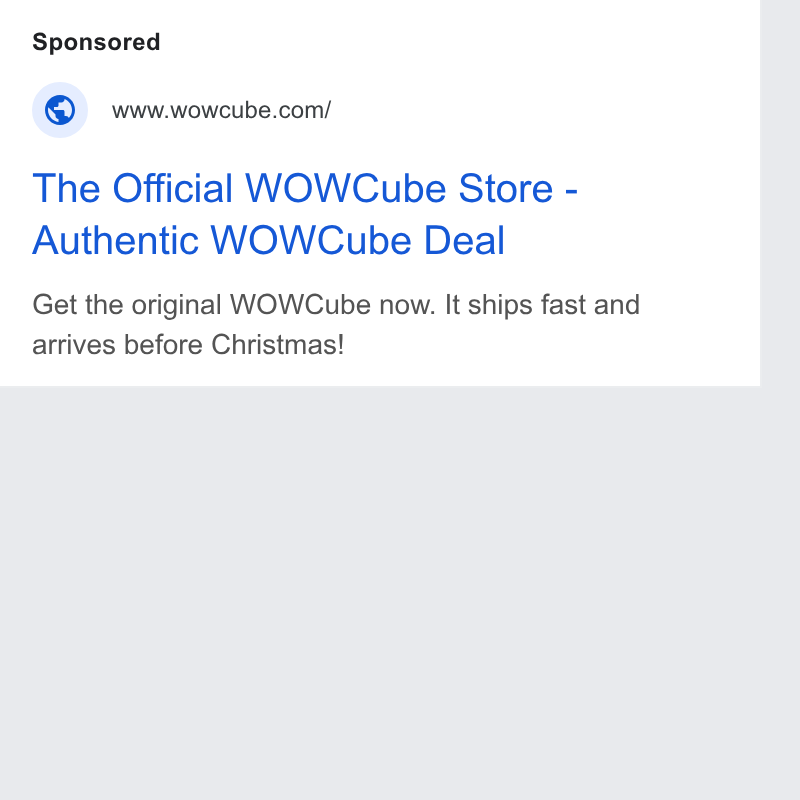
Task: Click the phrase ships fast and in description
Action: pyautogui.click(x=554, y=305)
